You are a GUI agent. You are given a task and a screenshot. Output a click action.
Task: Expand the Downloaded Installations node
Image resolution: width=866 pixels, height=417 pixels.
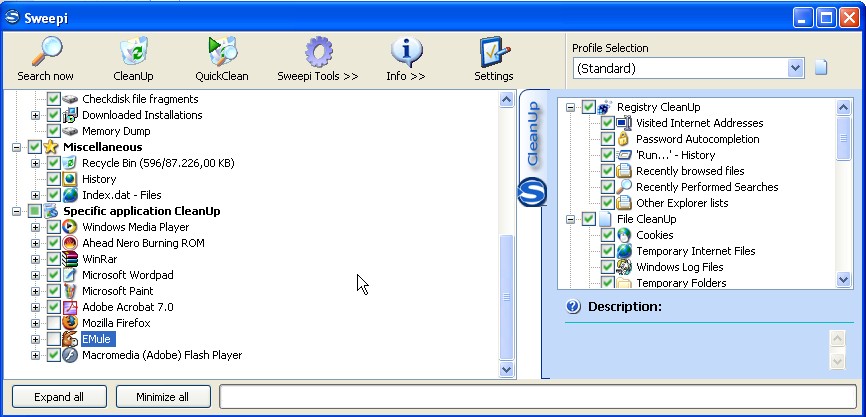pos(35,115)
